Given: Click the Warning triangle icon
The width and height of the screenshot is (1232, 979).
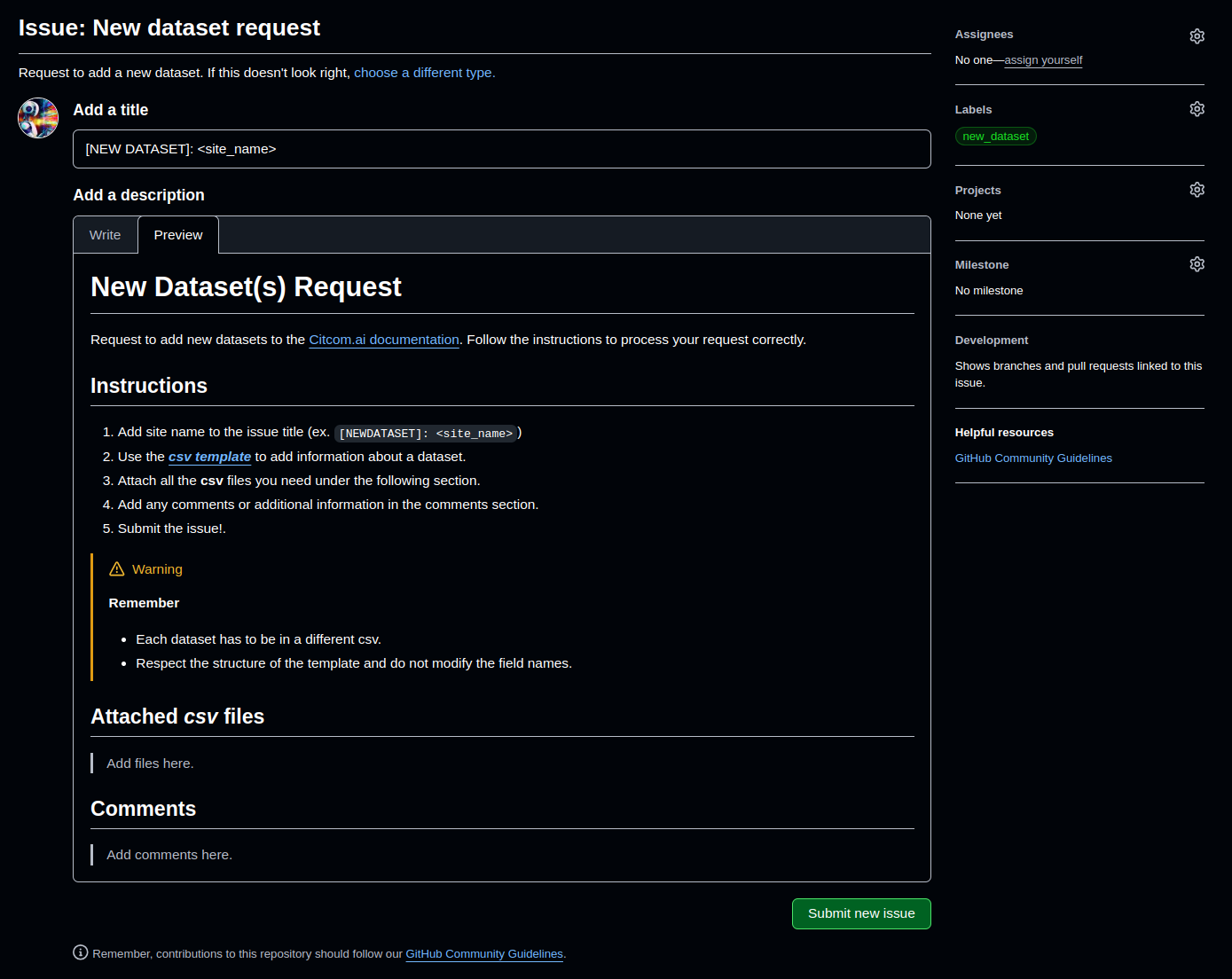Looking at the screenshot, I should pyautogui.click(x=116, y=569).
